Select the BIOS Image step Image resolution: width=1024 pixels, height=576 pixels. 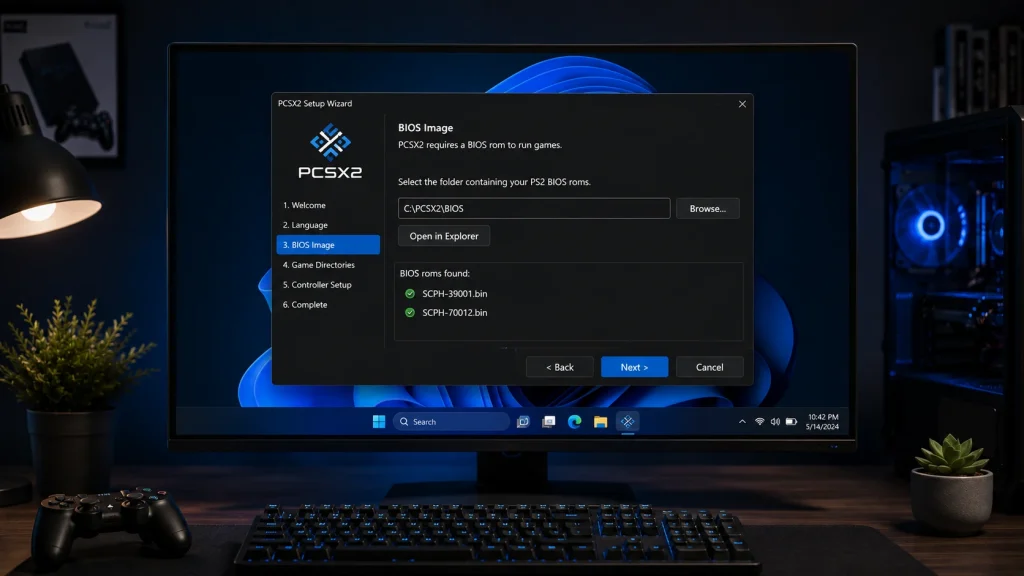(x=328, y=245)
